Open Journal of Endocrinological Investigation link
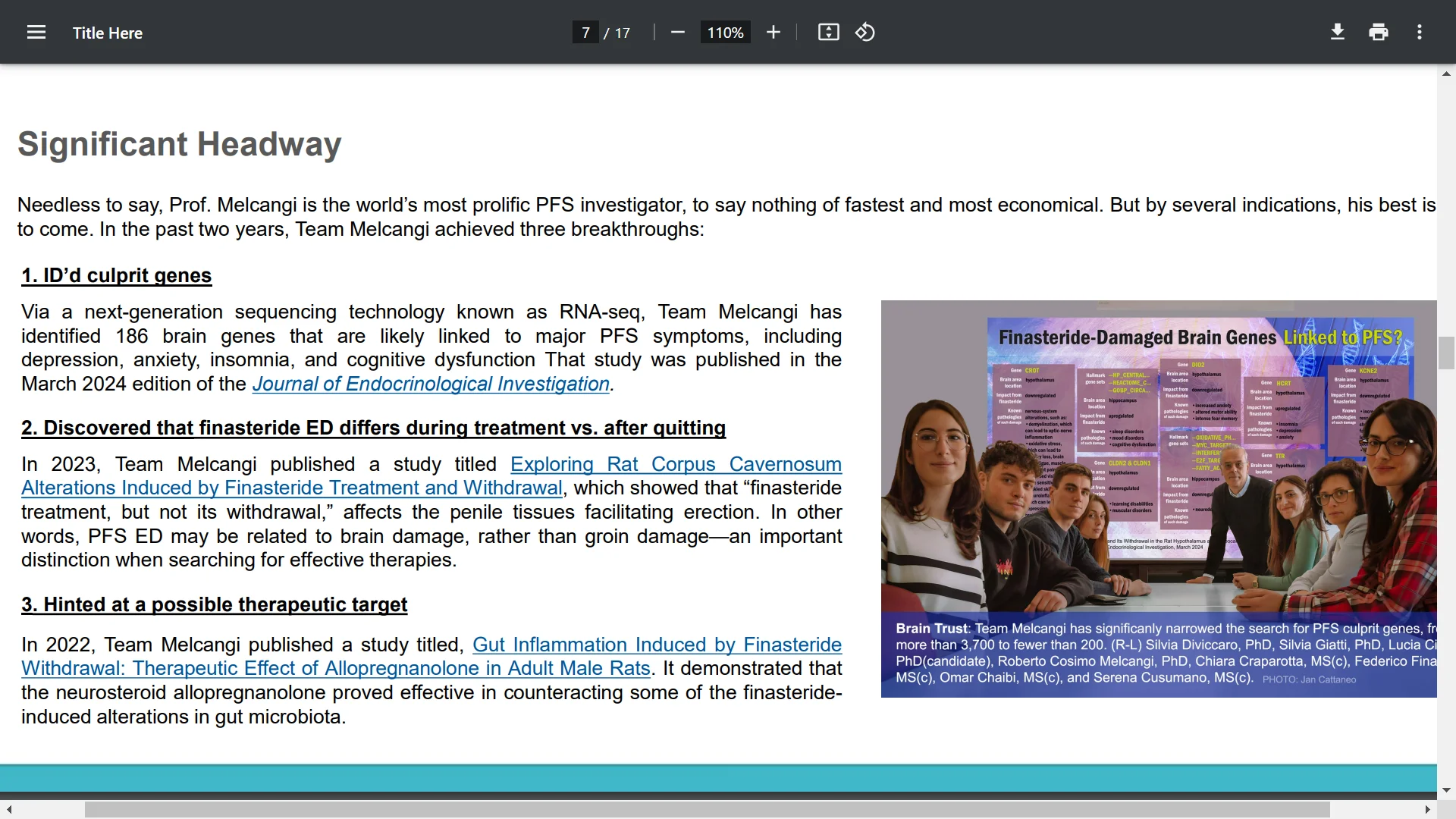The height and width of the screenshot is (819, 1456). click(x=431, y=384)
